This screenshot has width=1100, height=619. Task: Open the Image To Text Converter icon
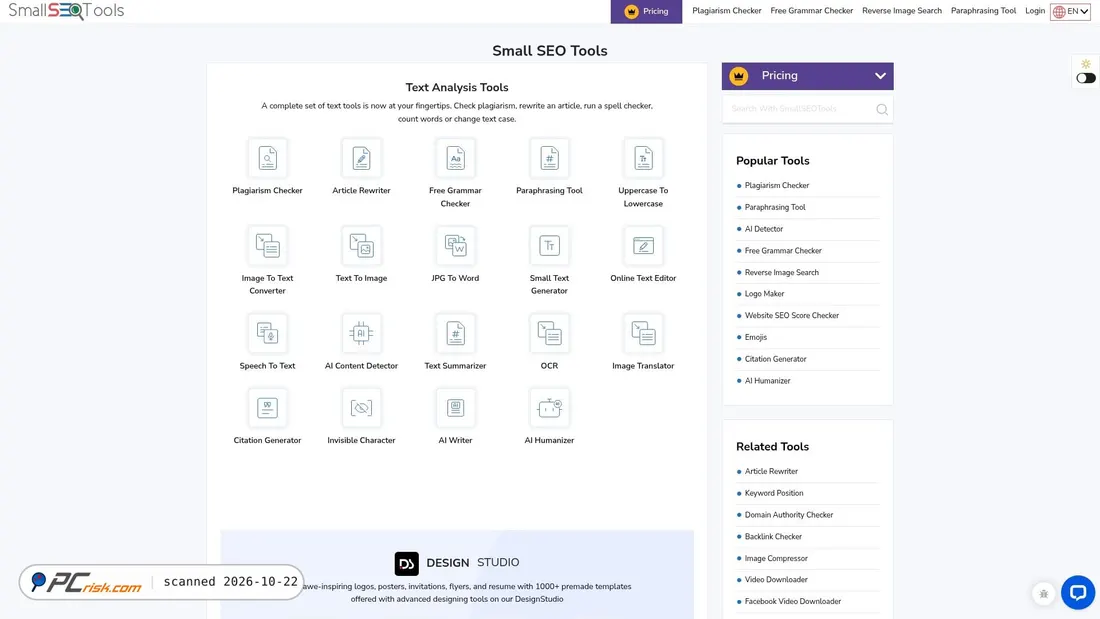point(267,246)
